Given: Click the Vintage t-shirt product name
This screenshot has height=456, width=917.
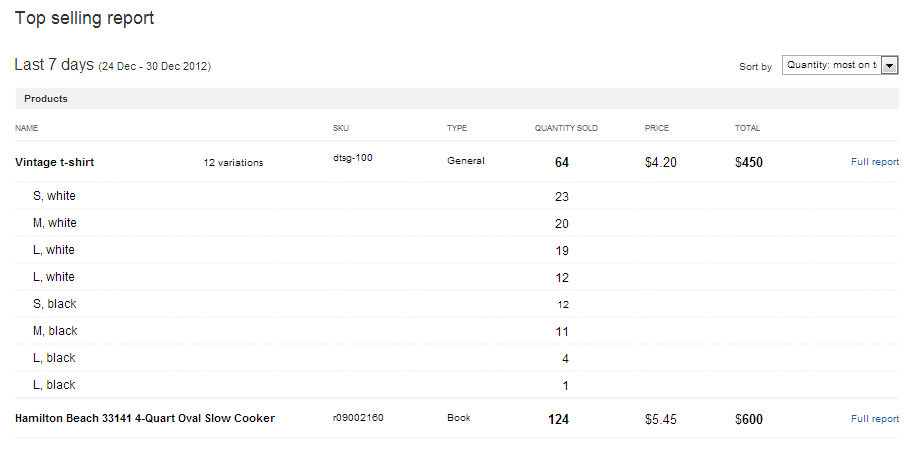Looking at the screenshot, I should pyautogui.click(x=55, y=162).
